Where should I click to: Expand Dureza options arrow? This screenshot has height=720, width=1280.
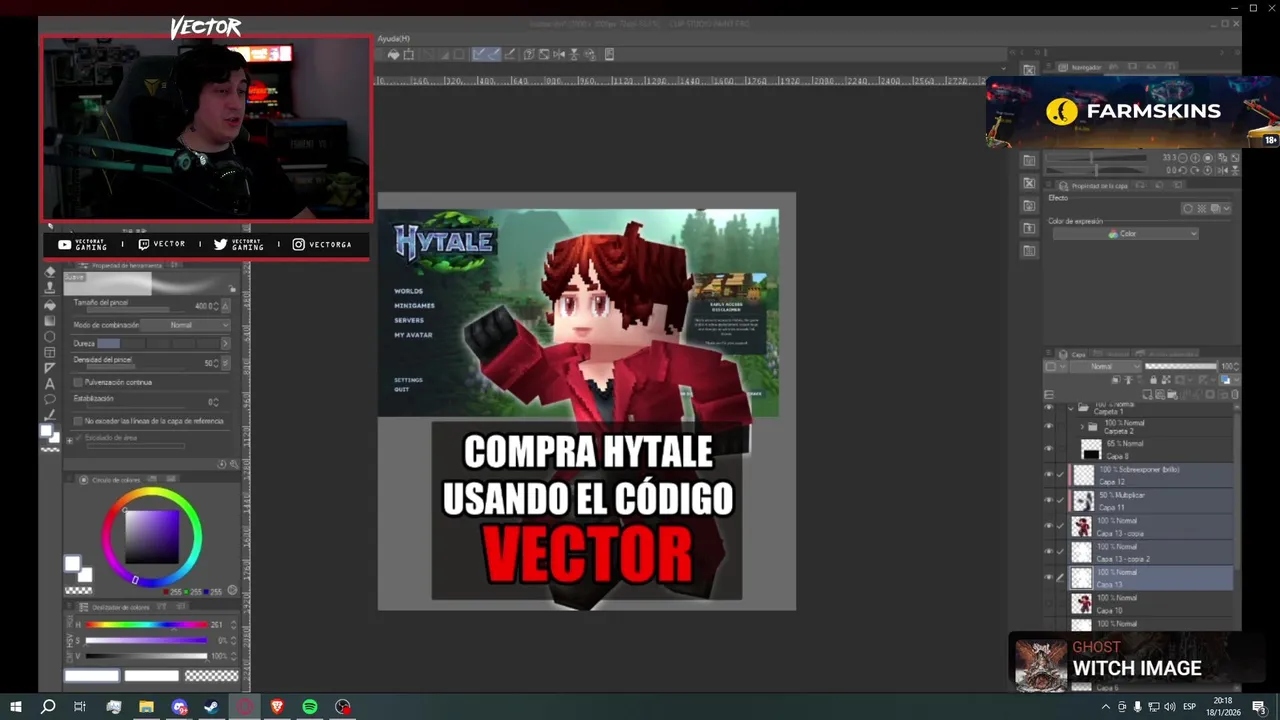point(225,344)
